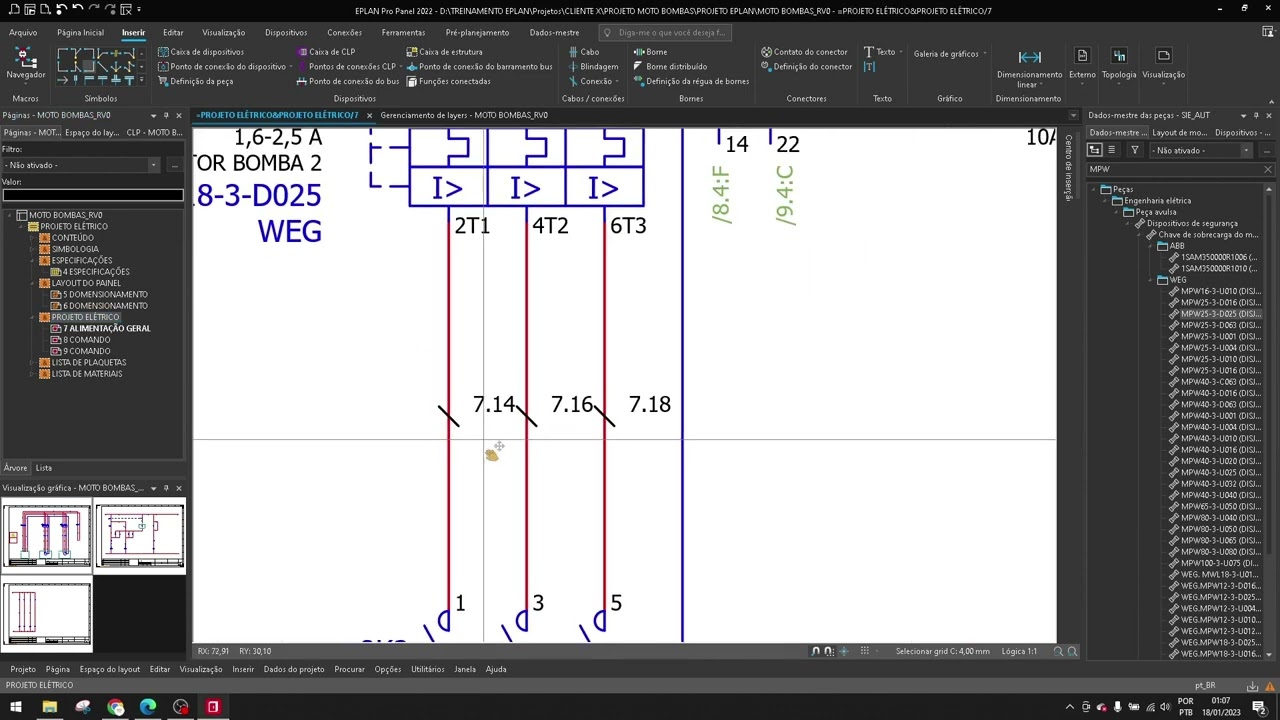Select the Texto text tool

(880, 52)
